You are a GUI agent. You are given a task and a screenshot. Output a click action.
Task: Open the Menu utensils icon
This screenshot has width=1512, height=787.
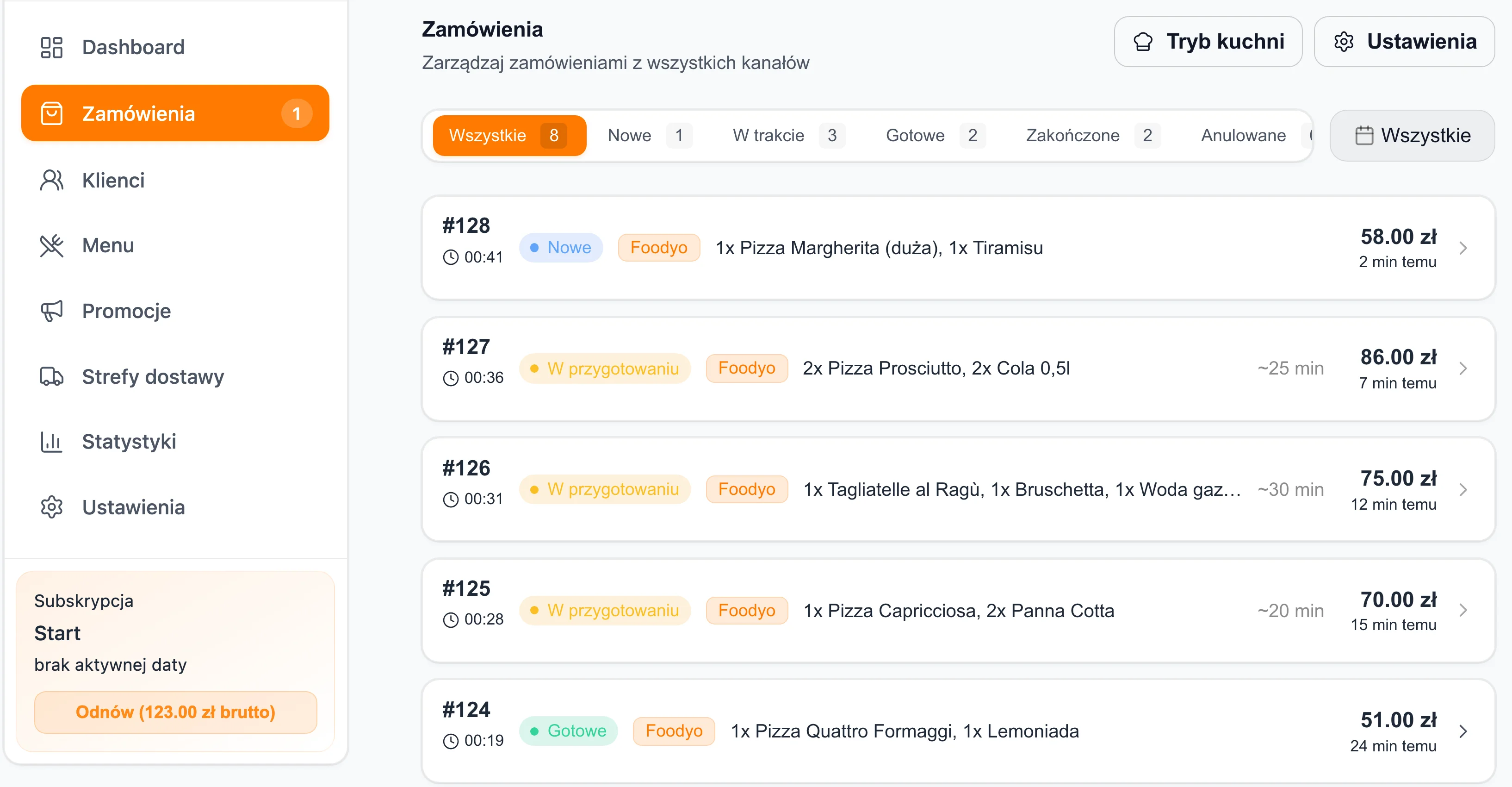[52, 245]
